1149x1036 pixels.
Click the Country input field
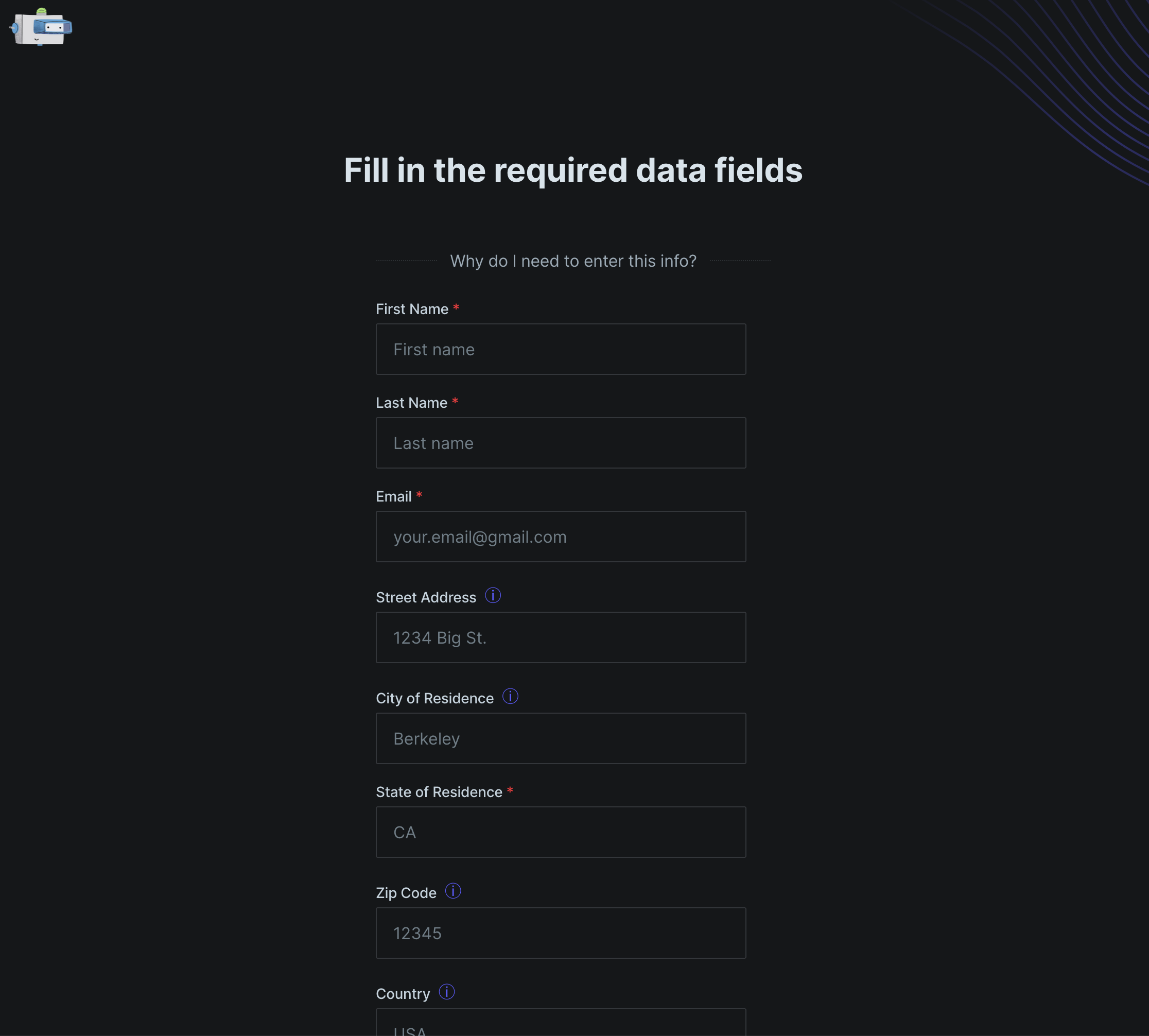pyautogui.click(x=560, y=1025)
